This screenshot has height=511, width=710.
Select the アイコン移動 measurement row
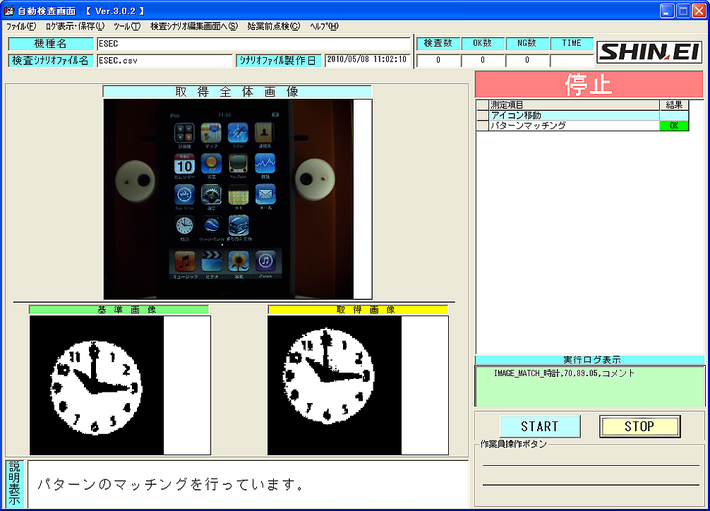(x=582, y=115)
